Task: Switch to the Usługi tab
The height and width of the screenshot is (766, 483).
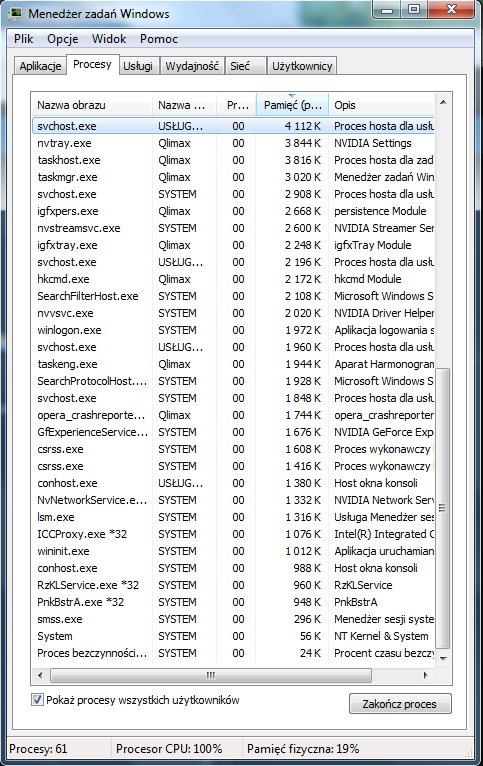Action: point(138,66)
